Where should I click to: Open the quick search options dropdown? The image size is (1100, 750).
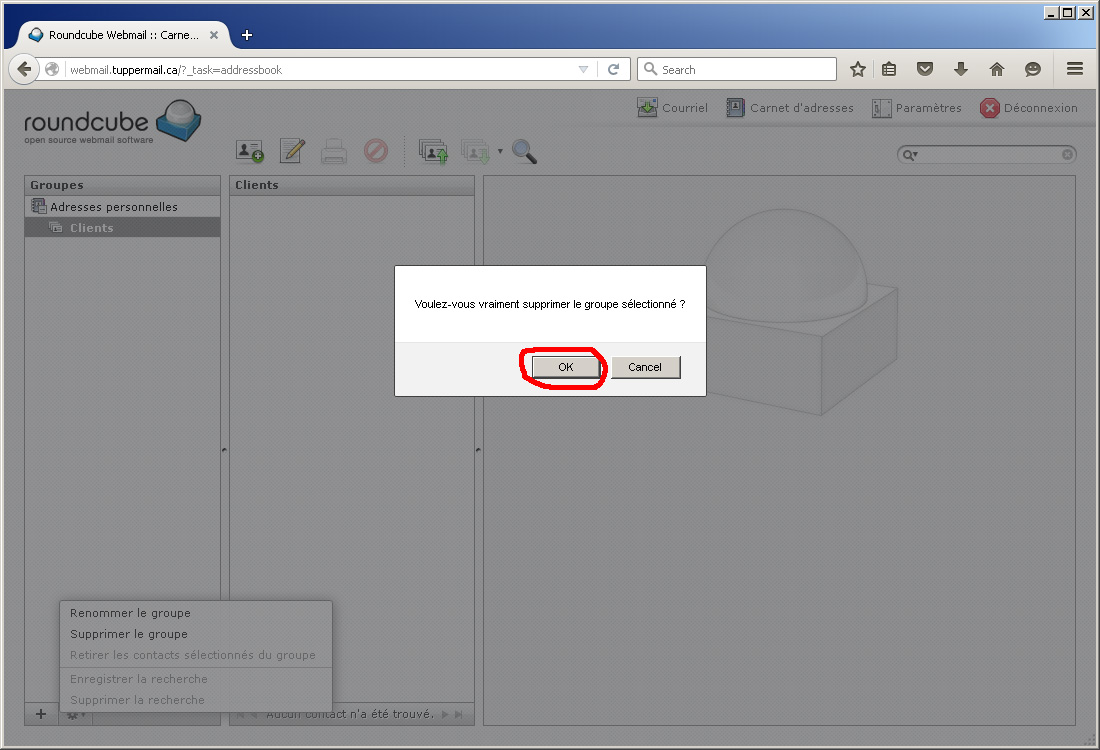tap(909, 155)
